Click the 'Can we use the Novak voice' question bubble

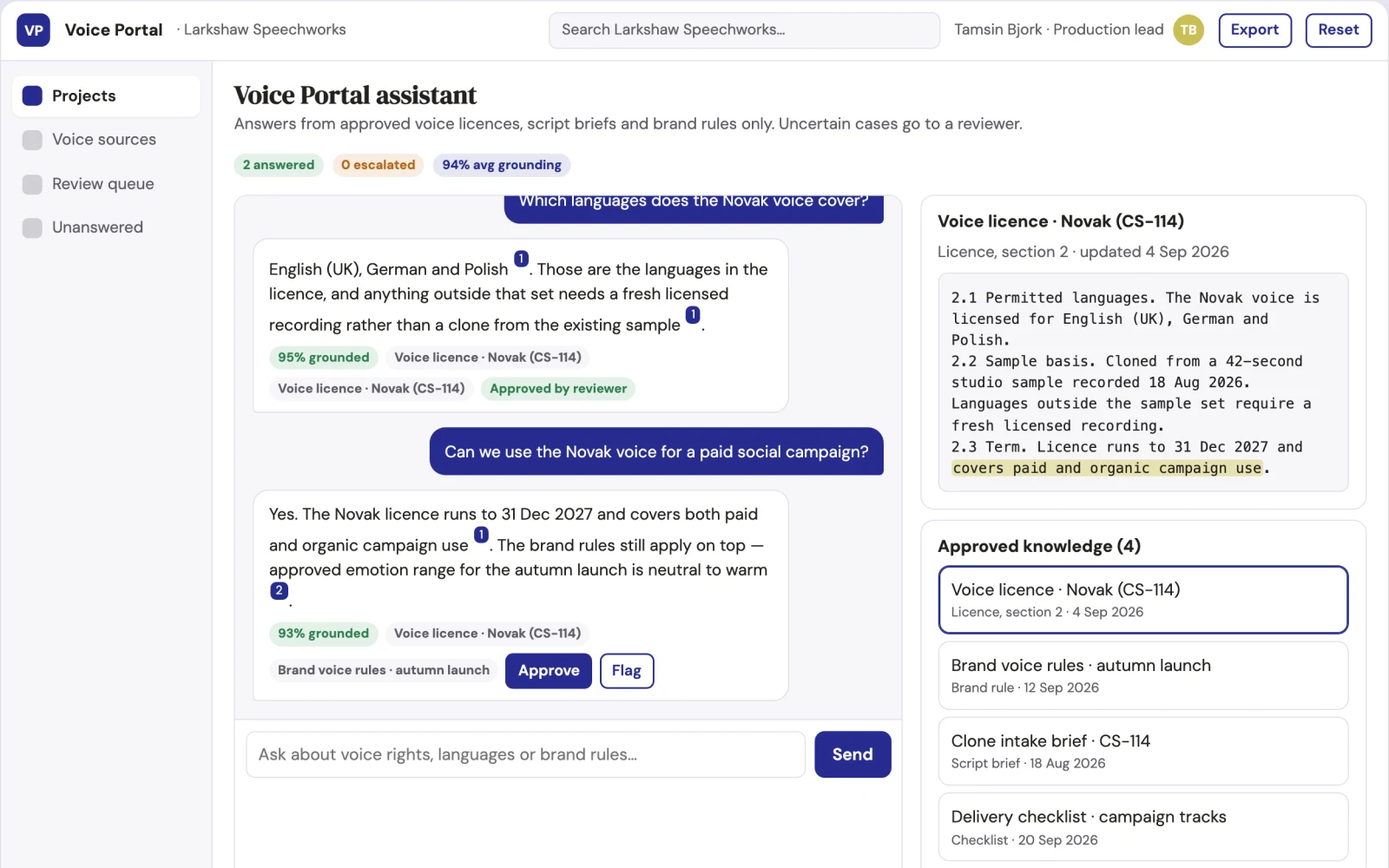656,451
